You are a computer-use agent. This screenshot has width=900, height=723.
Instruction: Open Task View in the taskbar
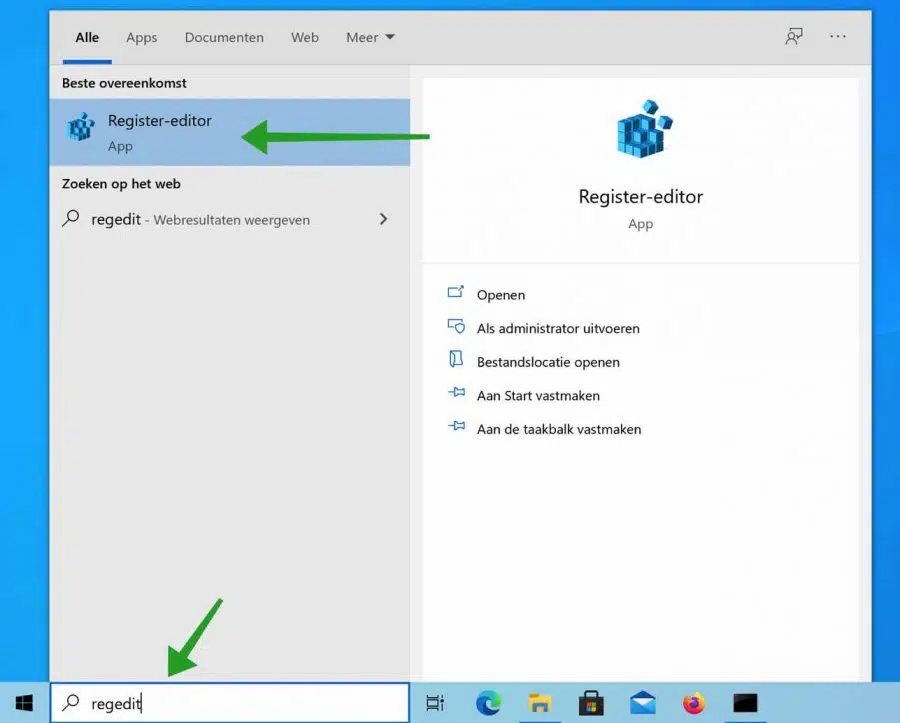435,703
